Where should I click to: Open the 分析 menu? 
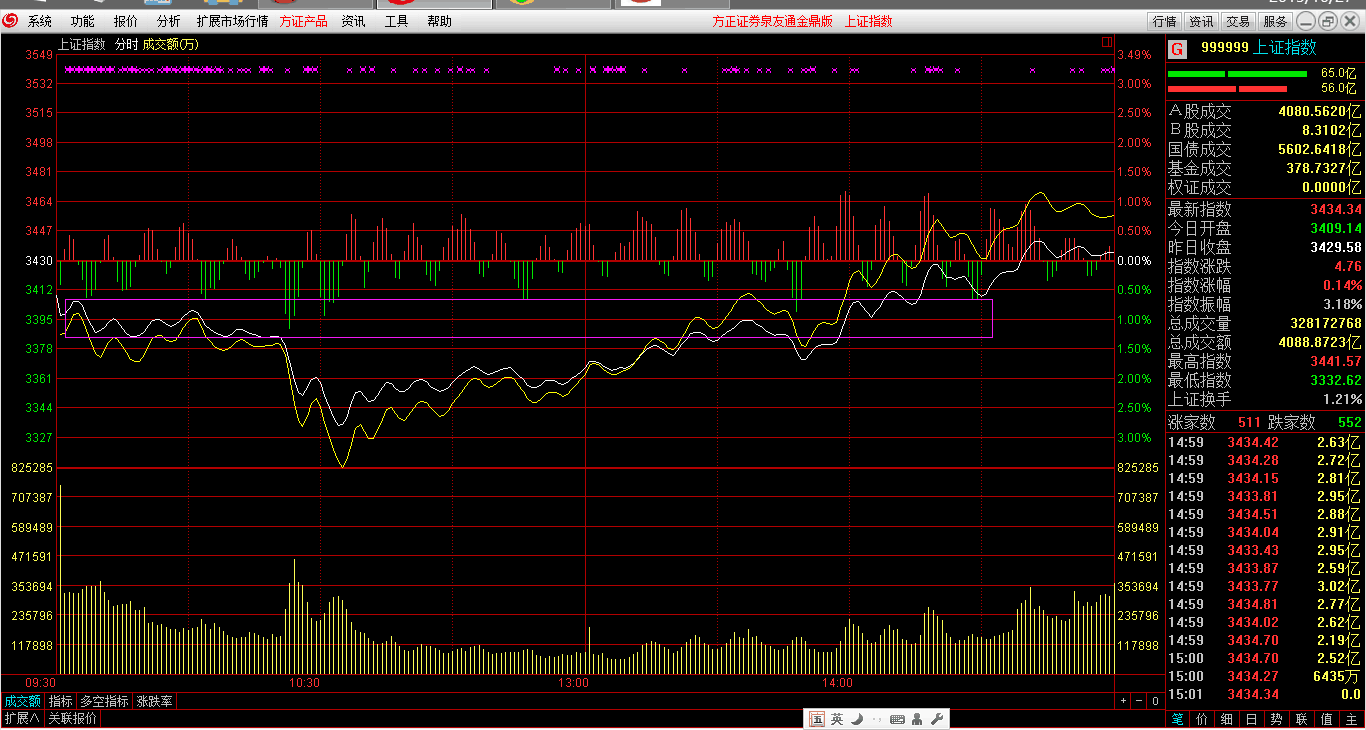coord(169,21)
